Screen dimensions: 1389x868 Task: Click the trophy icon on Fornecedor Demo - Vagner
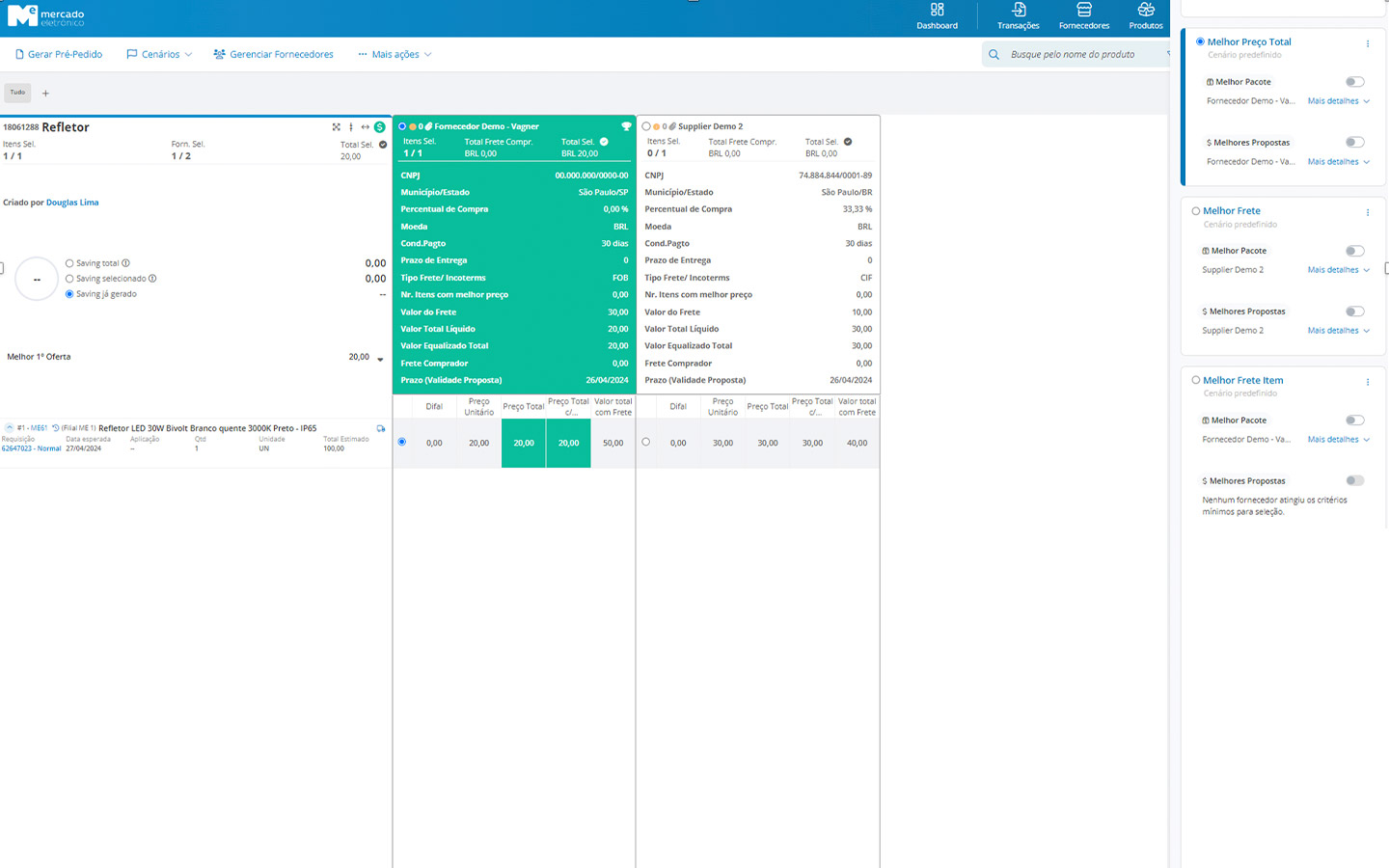pos(626,126)
